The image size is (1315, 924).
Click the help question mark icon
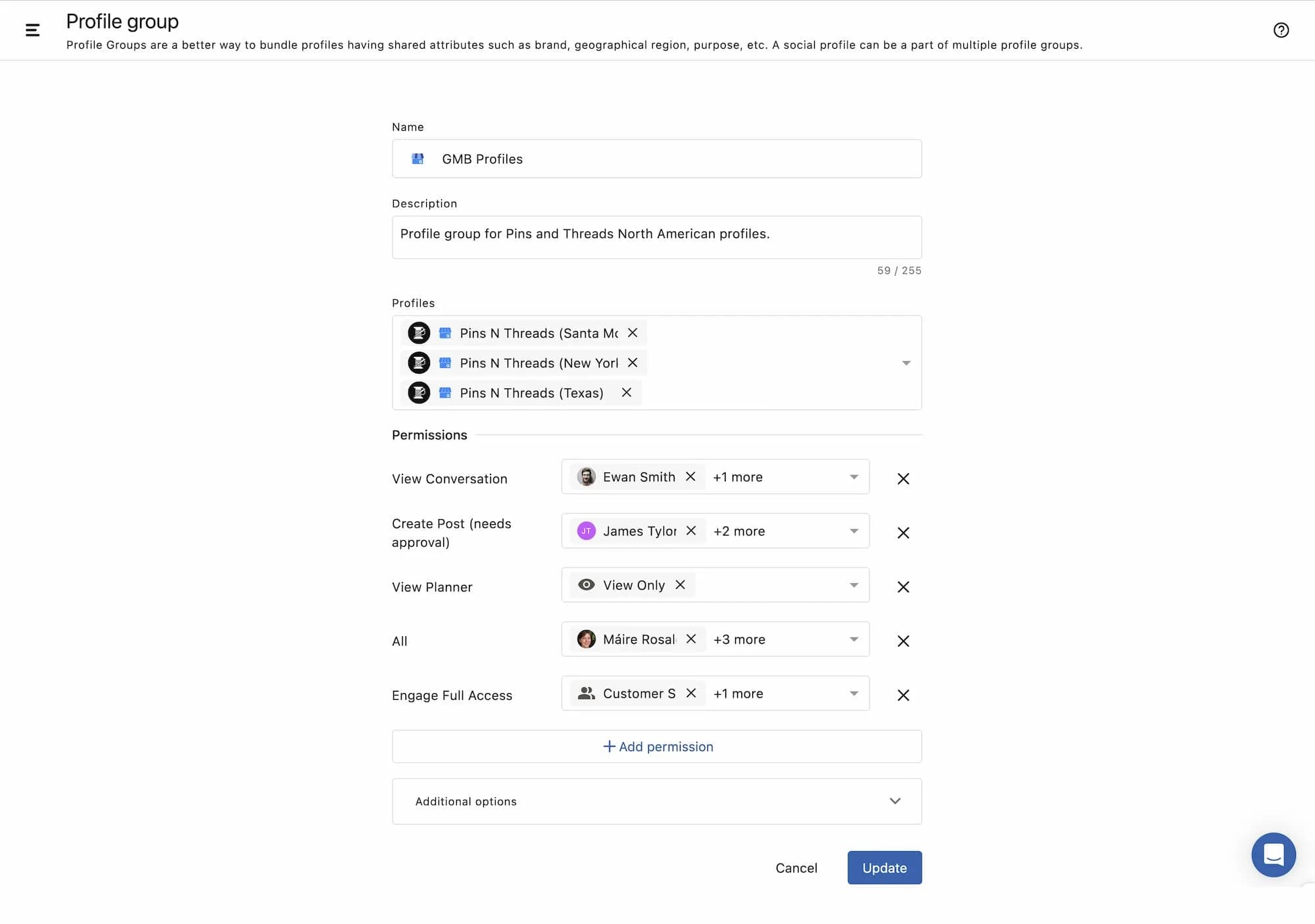(x=1281, y=30)
